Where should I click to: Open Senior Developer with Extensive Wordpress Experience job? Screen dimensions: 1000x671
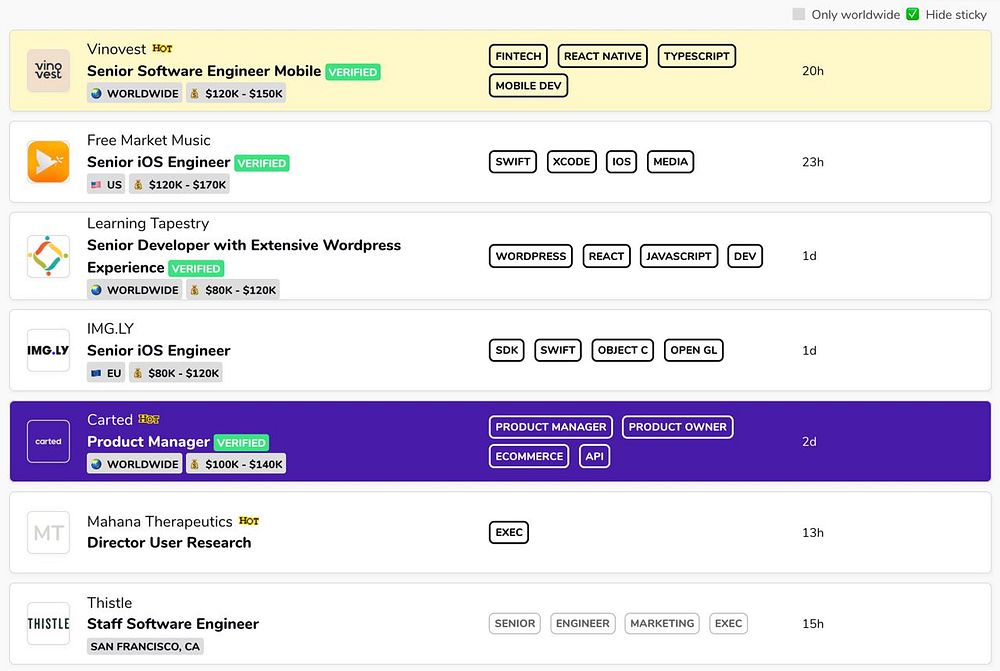pyautogui.click(x=244, y=256)
